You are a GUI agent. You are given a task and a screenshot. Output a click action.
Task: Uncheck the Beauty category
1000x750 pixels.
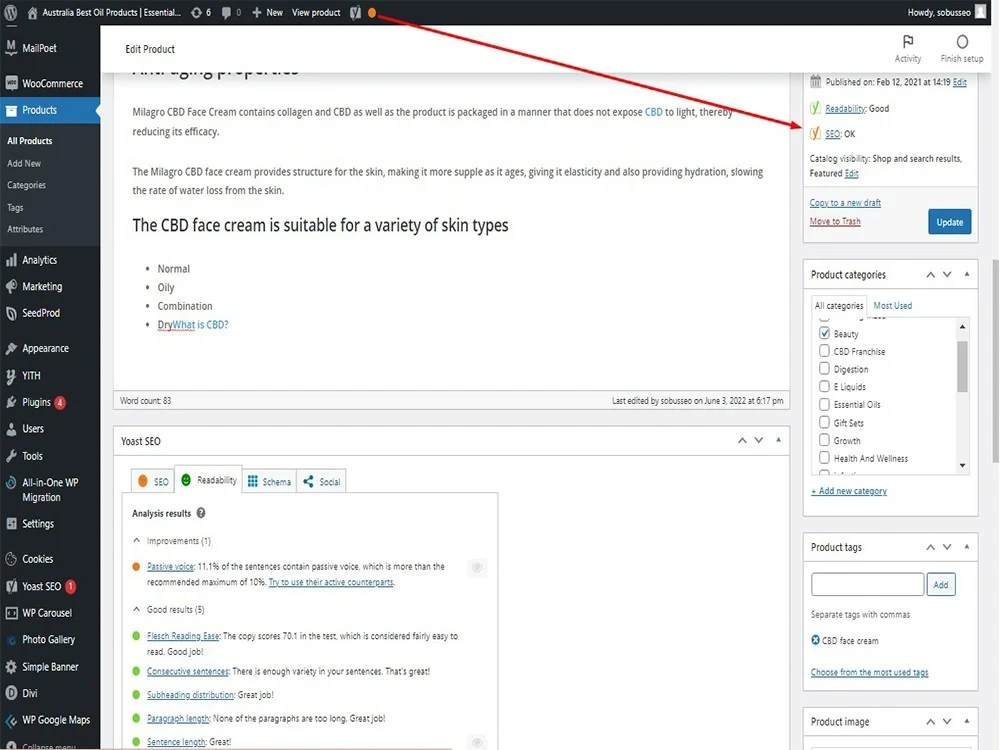click(824, 333)
